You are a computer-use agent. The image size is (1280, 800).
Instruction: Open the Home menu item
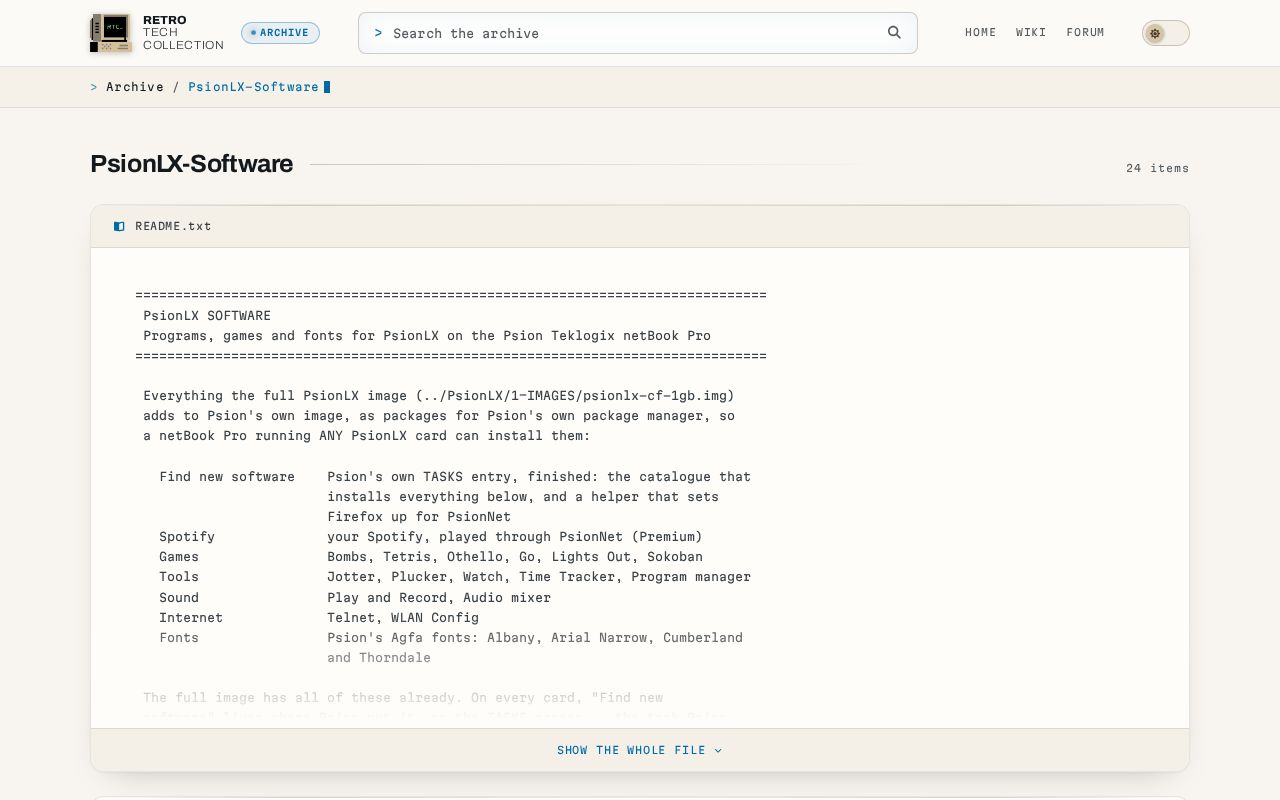click(x=981, y=33)
